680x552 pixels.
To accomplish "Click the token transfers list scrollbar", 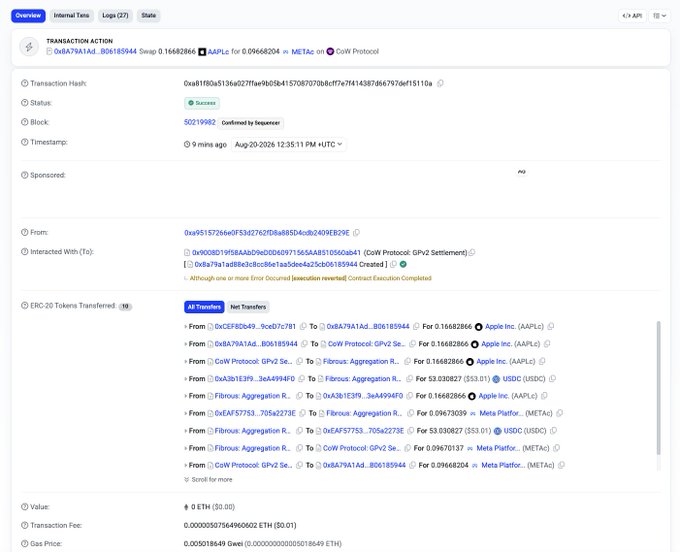I will point(658,388).
